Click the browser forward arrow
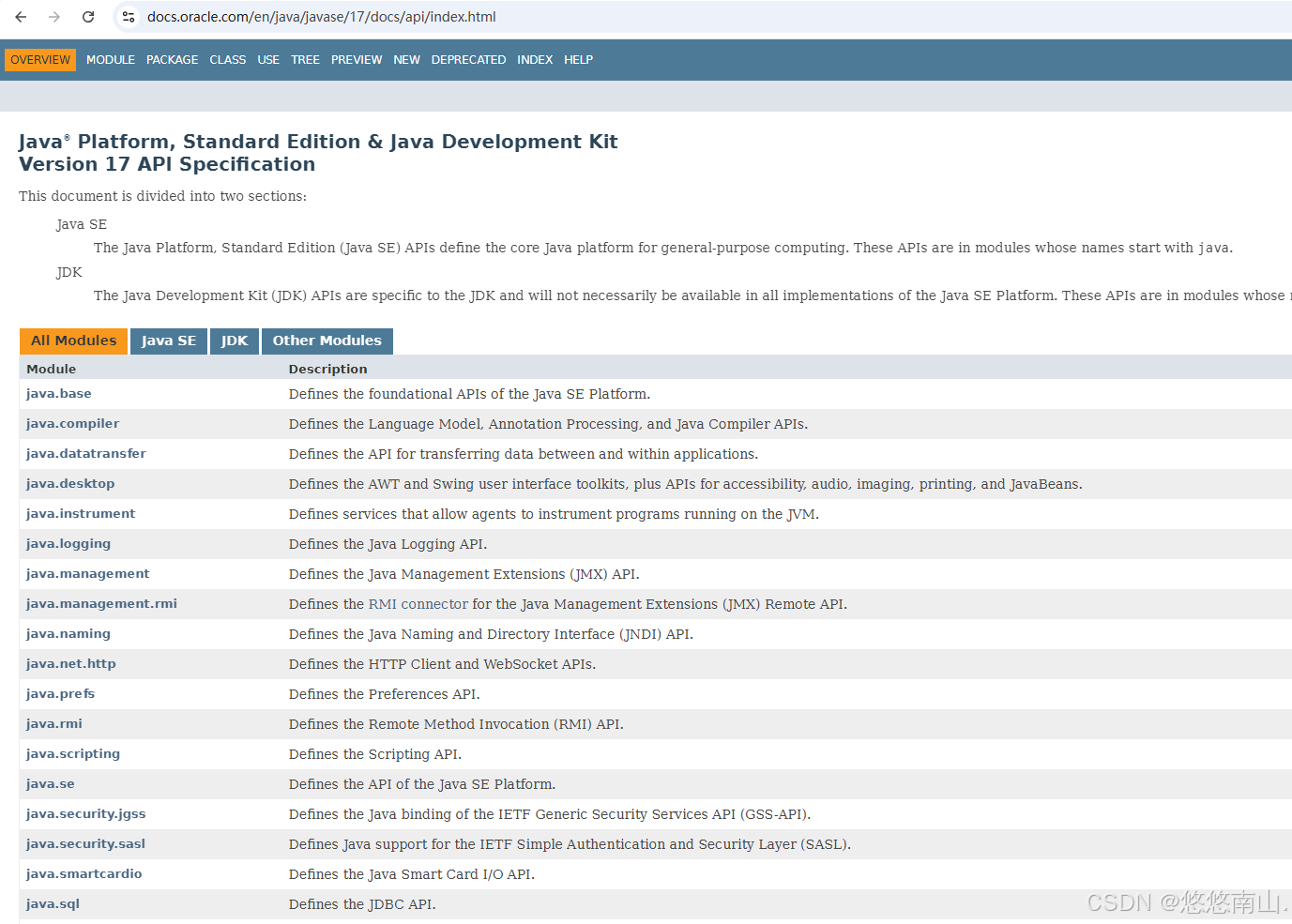This screenshot has width=1292, height=924. 54,16
